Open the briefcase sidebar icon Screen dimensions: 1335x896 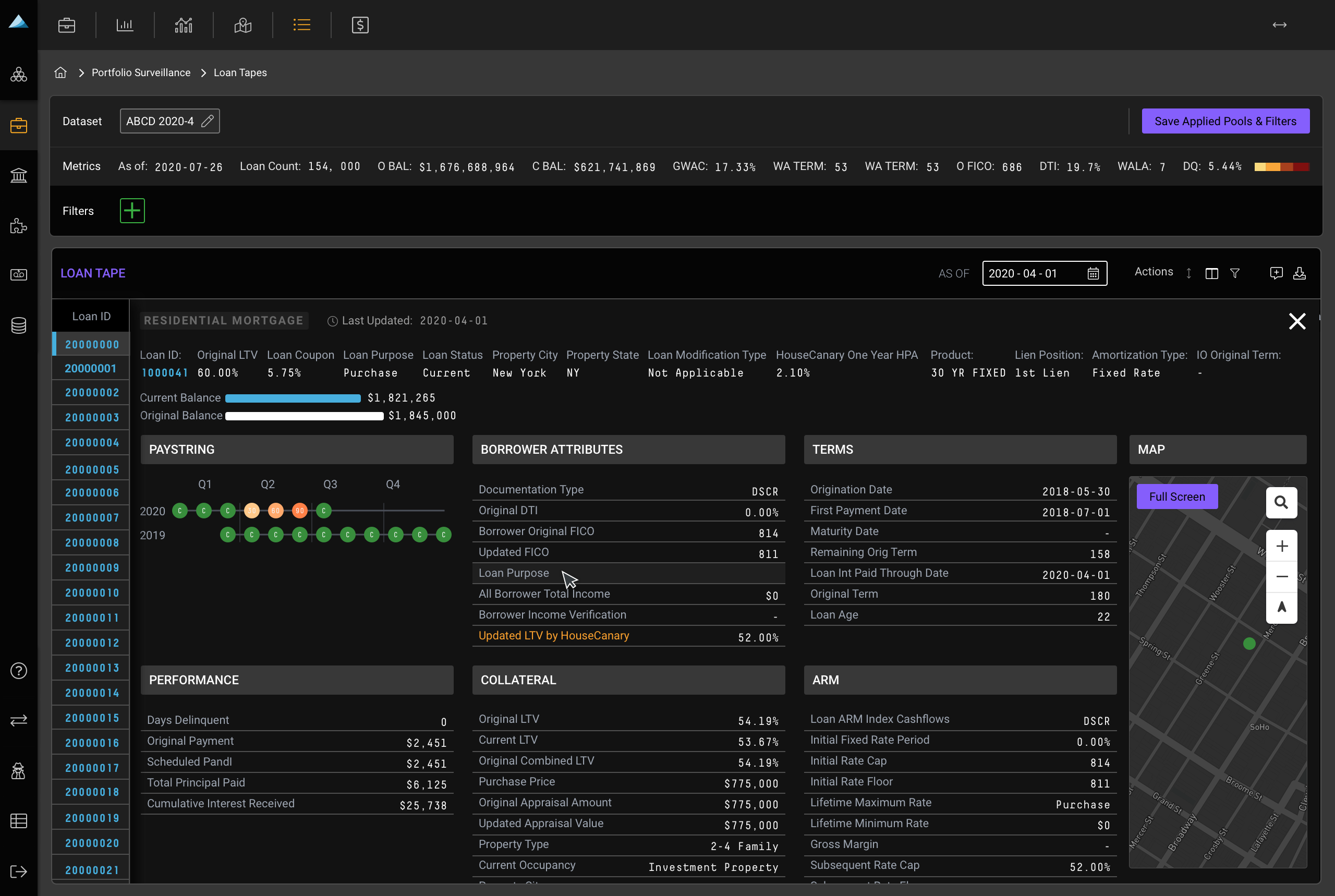coord(19,125)
